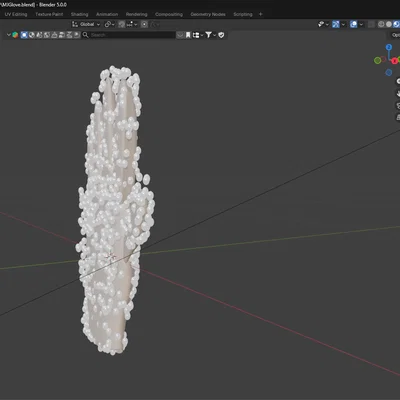This screenshot has width=400, height=400.
Task: Switch to solid viewport shading
Action: pyautogui.click(x=388, y=24)
